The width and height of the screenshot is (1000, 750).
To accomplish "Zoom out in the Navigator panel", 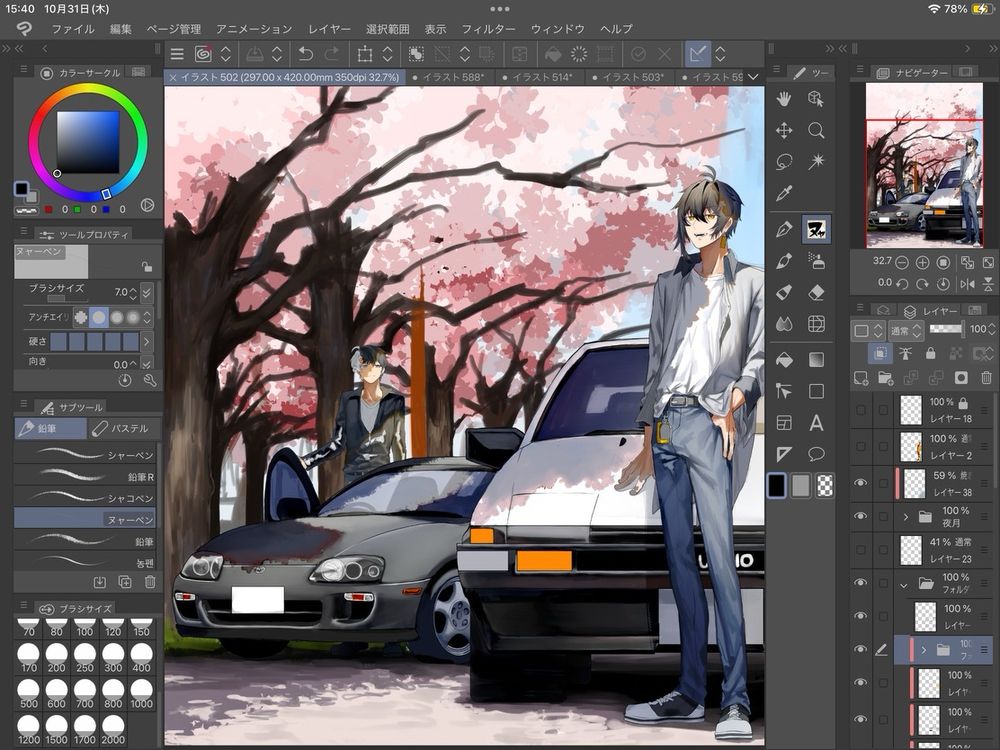I will [x=902, y=262].
